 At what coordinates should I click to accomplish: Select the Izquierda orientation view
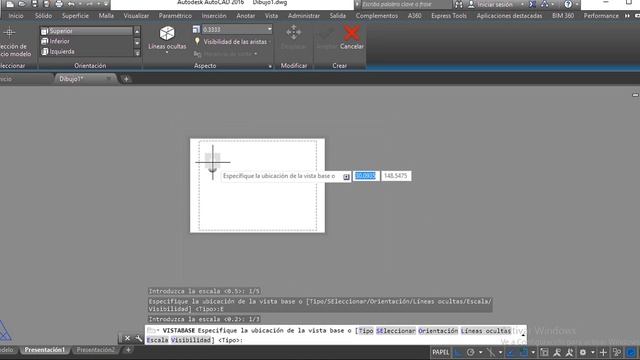pos(86,52)
